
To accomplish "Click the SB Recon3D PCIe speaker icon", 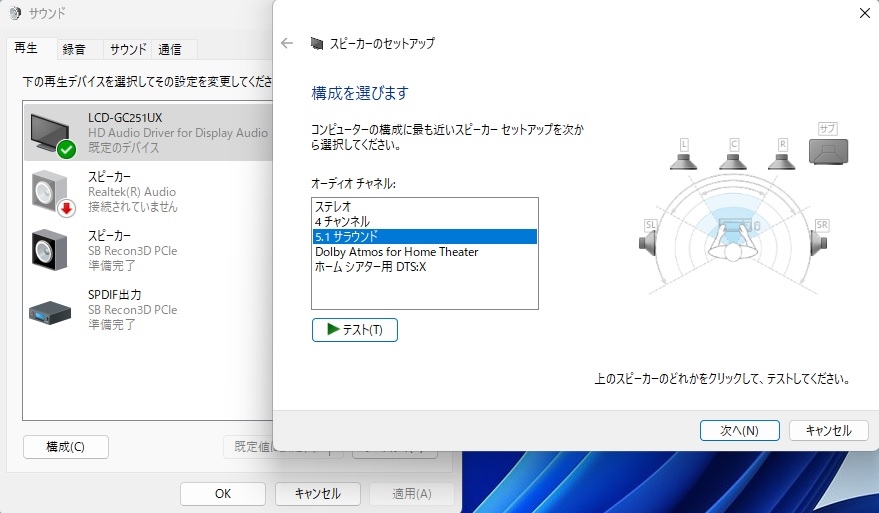I will point(49,250).
